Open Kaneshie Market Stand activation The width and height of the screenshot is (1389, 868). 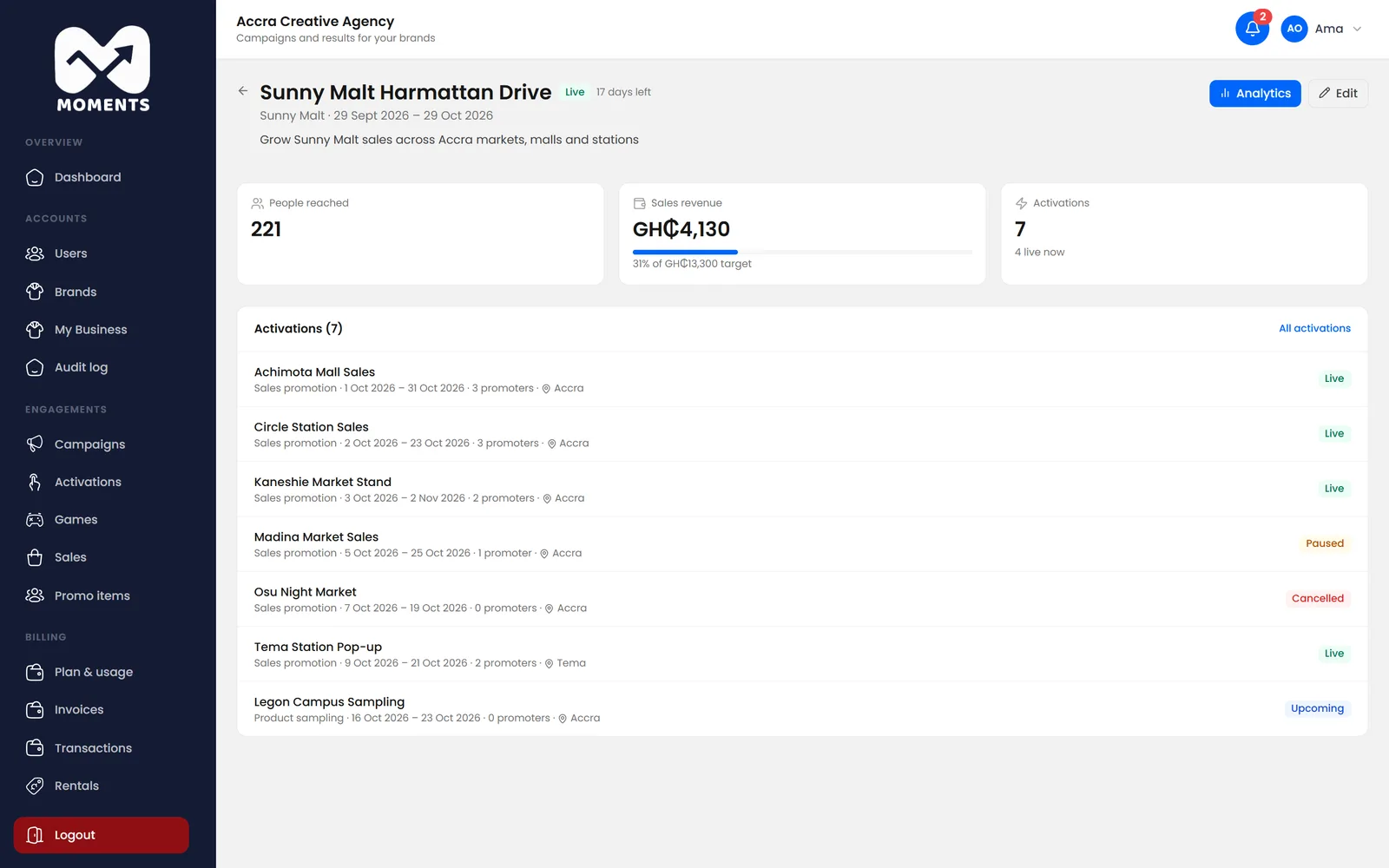[802, 489]
